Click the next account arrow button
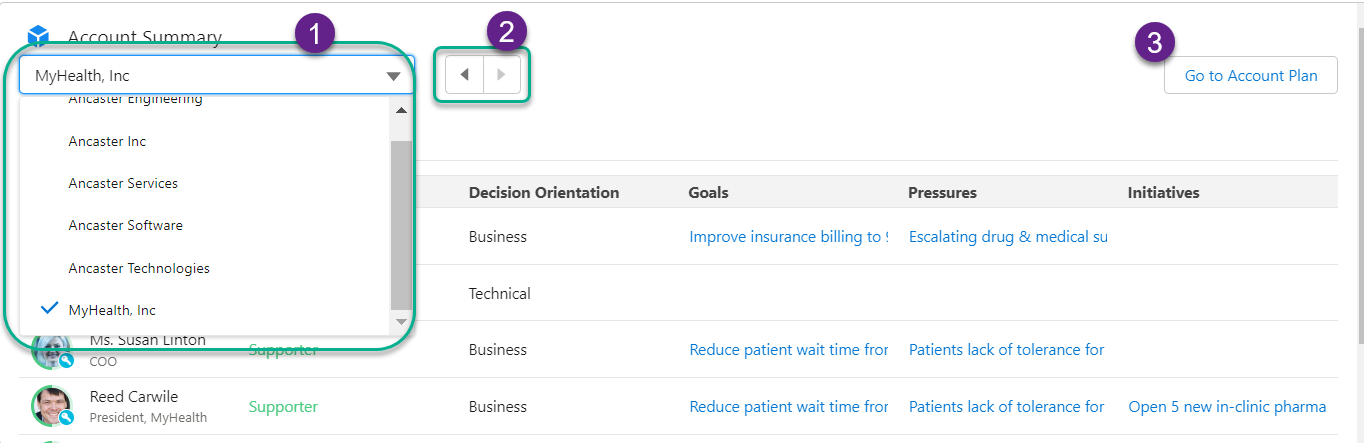Image resolution: width=1364 pixels, height=443 pixels. click(x=502, y=75)
